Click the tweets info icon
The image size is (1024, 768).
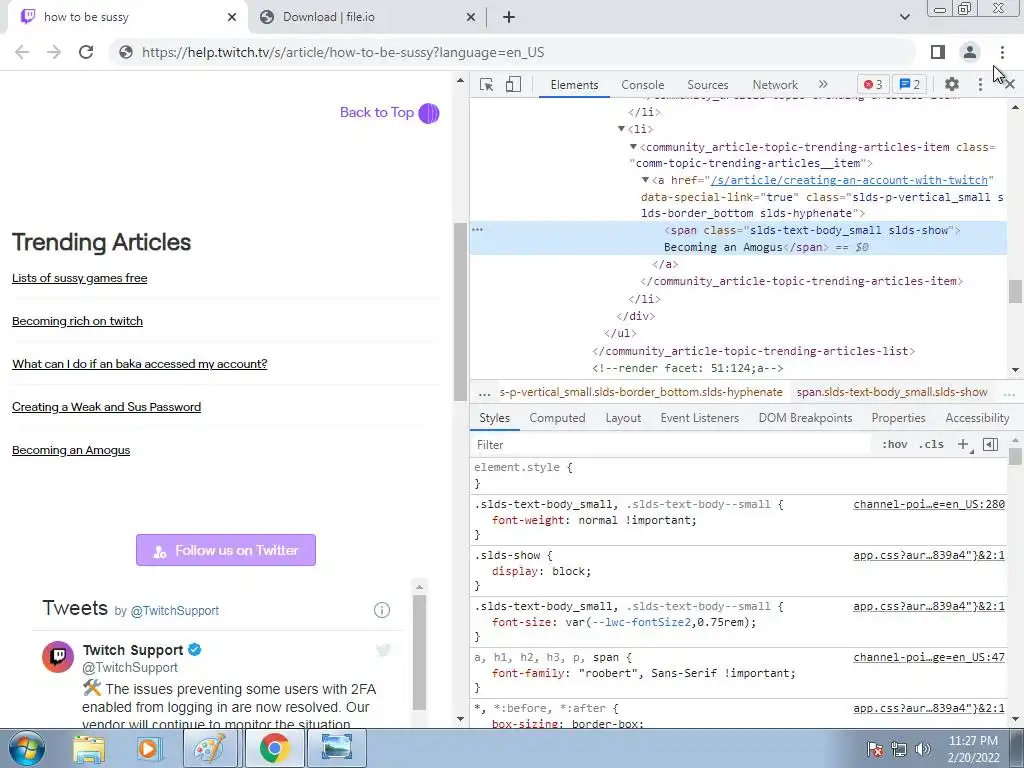click(x=381, y=610)
